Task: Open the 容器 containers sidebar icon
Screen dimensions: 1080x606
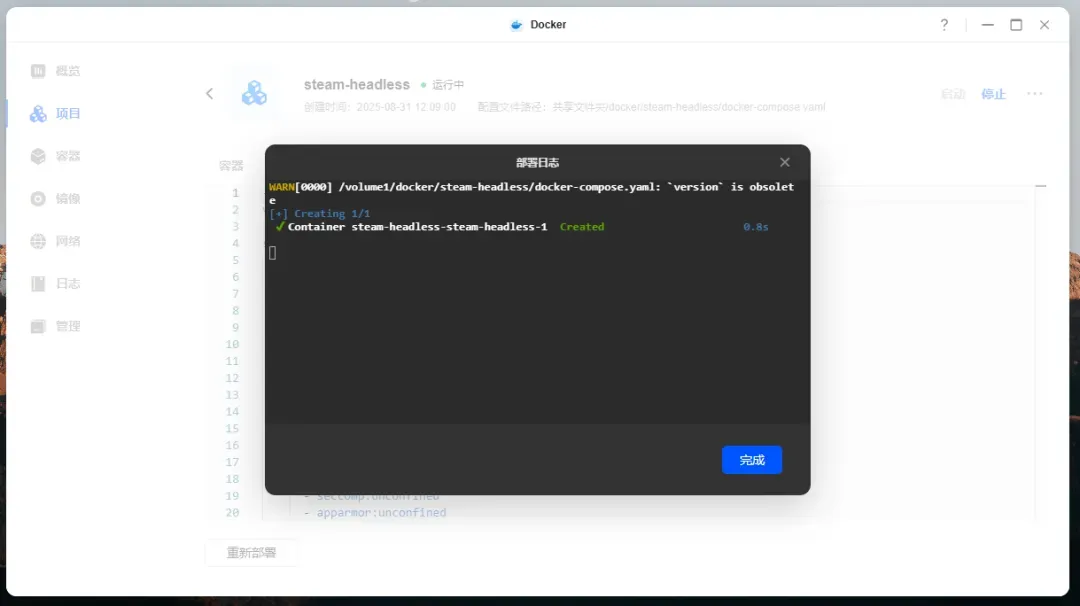Action: click(x=38, y=156)
